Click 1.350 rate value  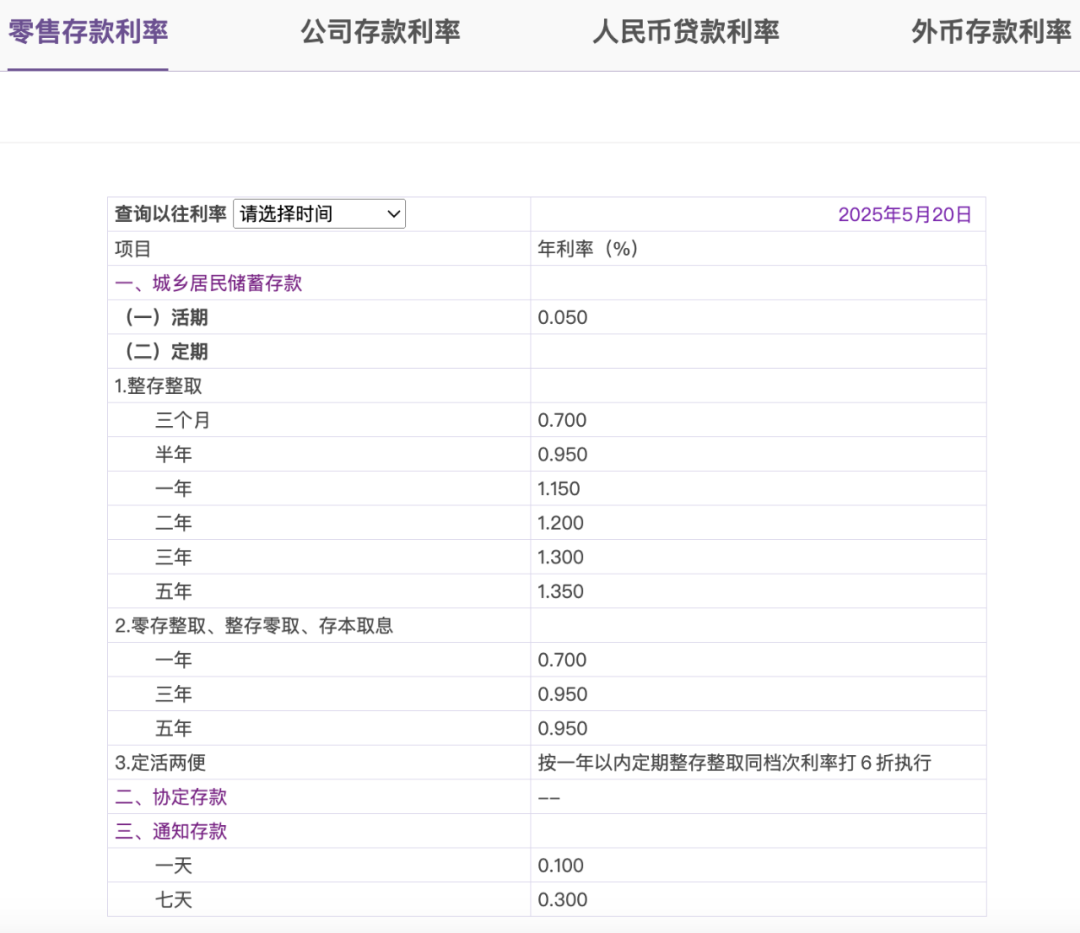tap(560, 591)
